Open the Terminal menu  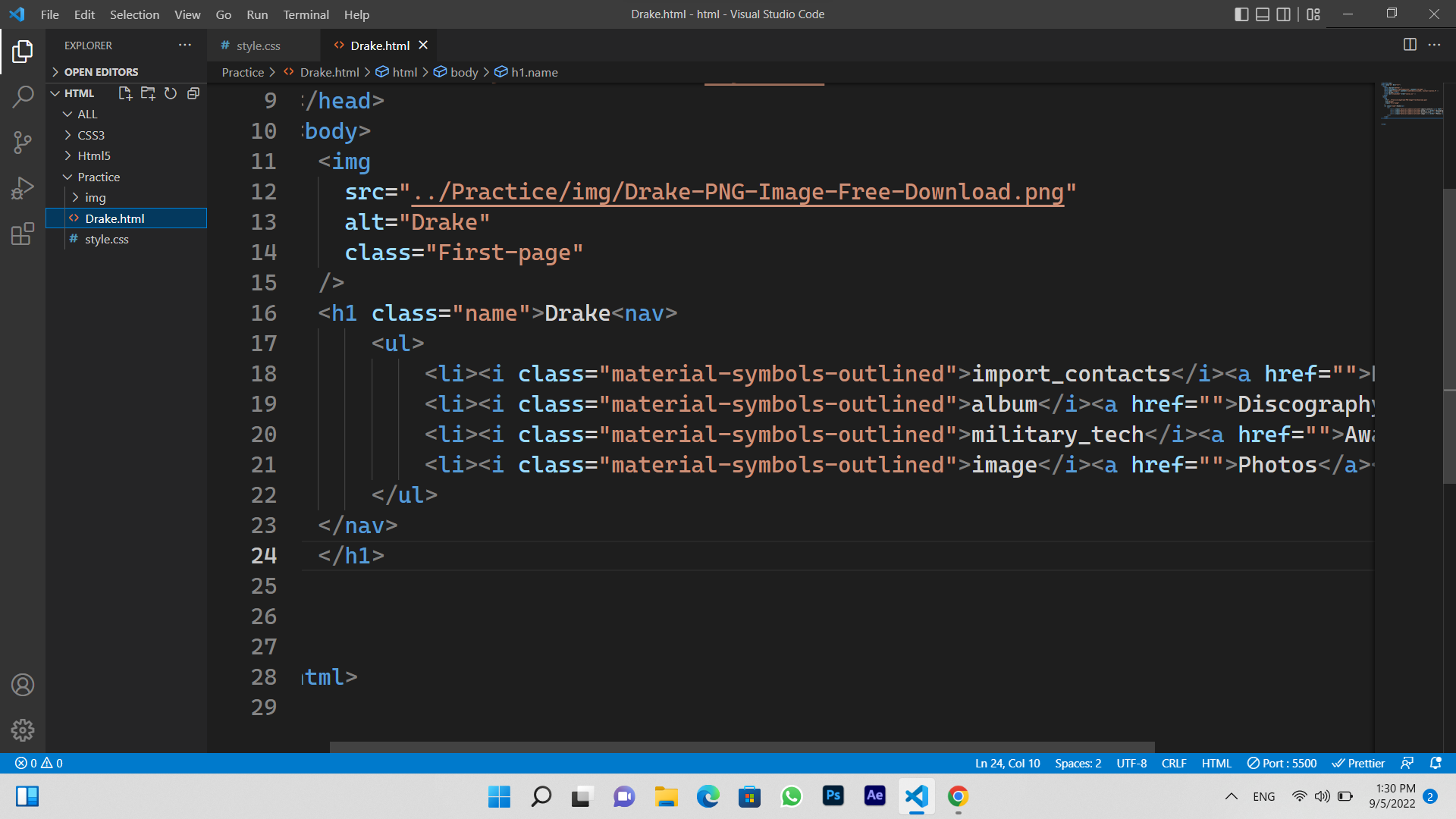tap(306, 14)
